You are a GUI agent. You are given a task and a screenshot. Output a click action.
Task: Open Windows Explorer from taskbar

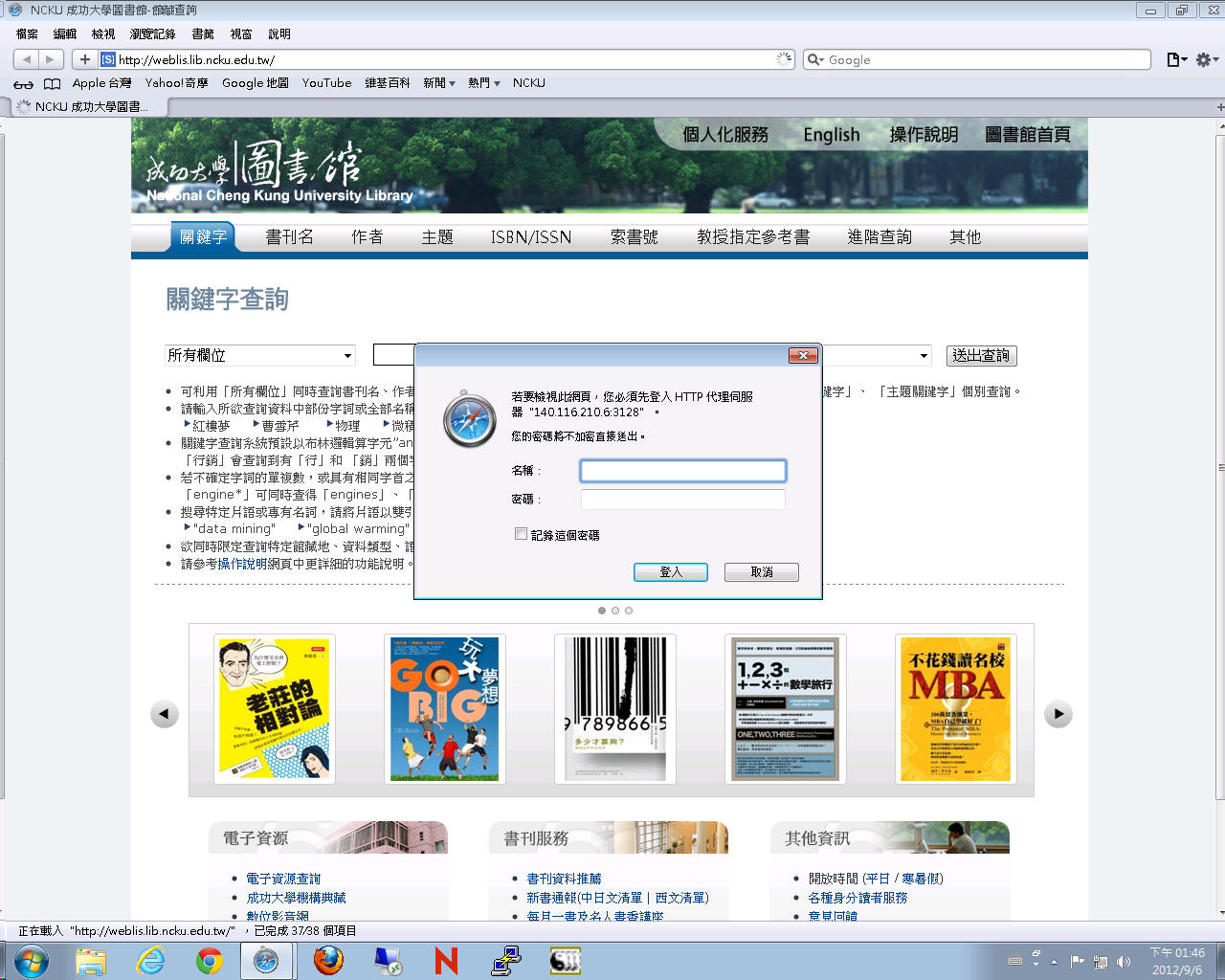[x=91, y=961]
